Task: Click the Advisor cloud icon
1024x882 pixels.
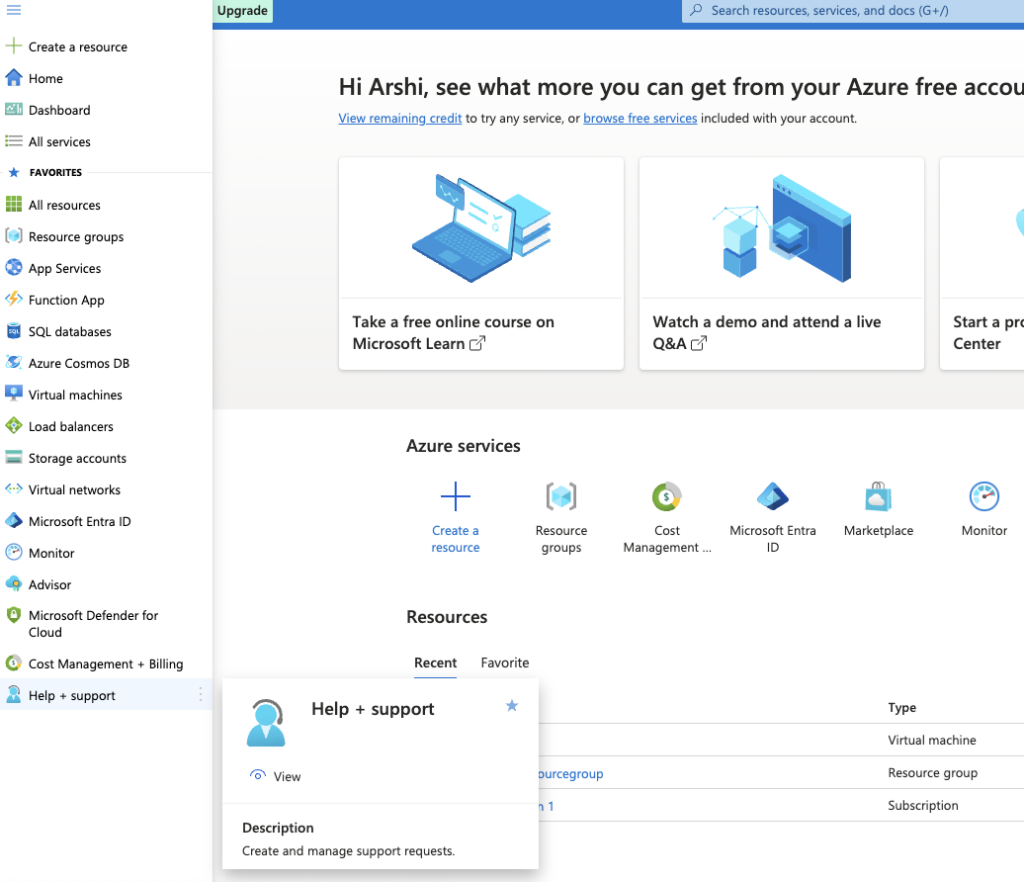Action: [14, 584]
